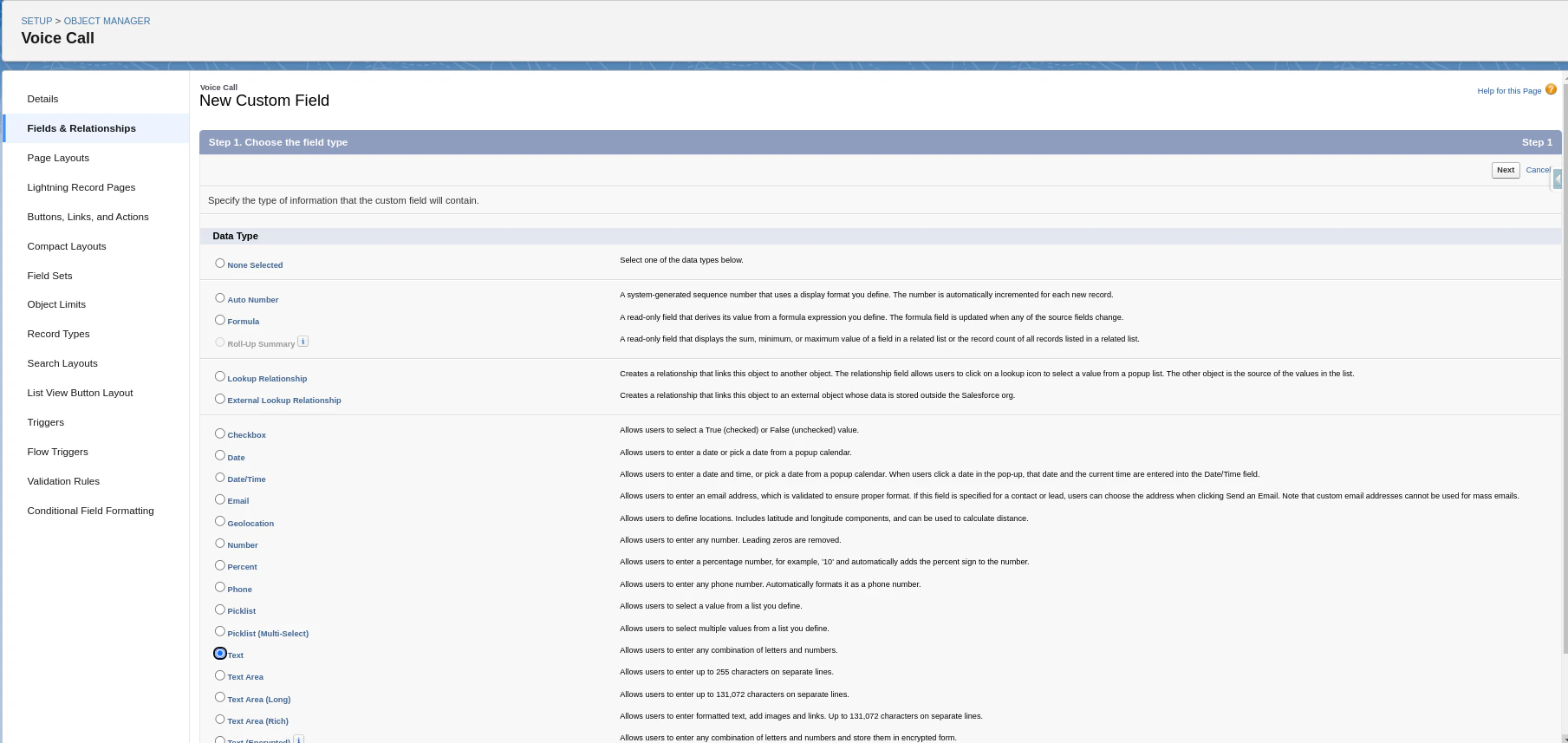The image size is (1568, 743).
Task: Pick the Percent data type
Action: click(220, 565)
